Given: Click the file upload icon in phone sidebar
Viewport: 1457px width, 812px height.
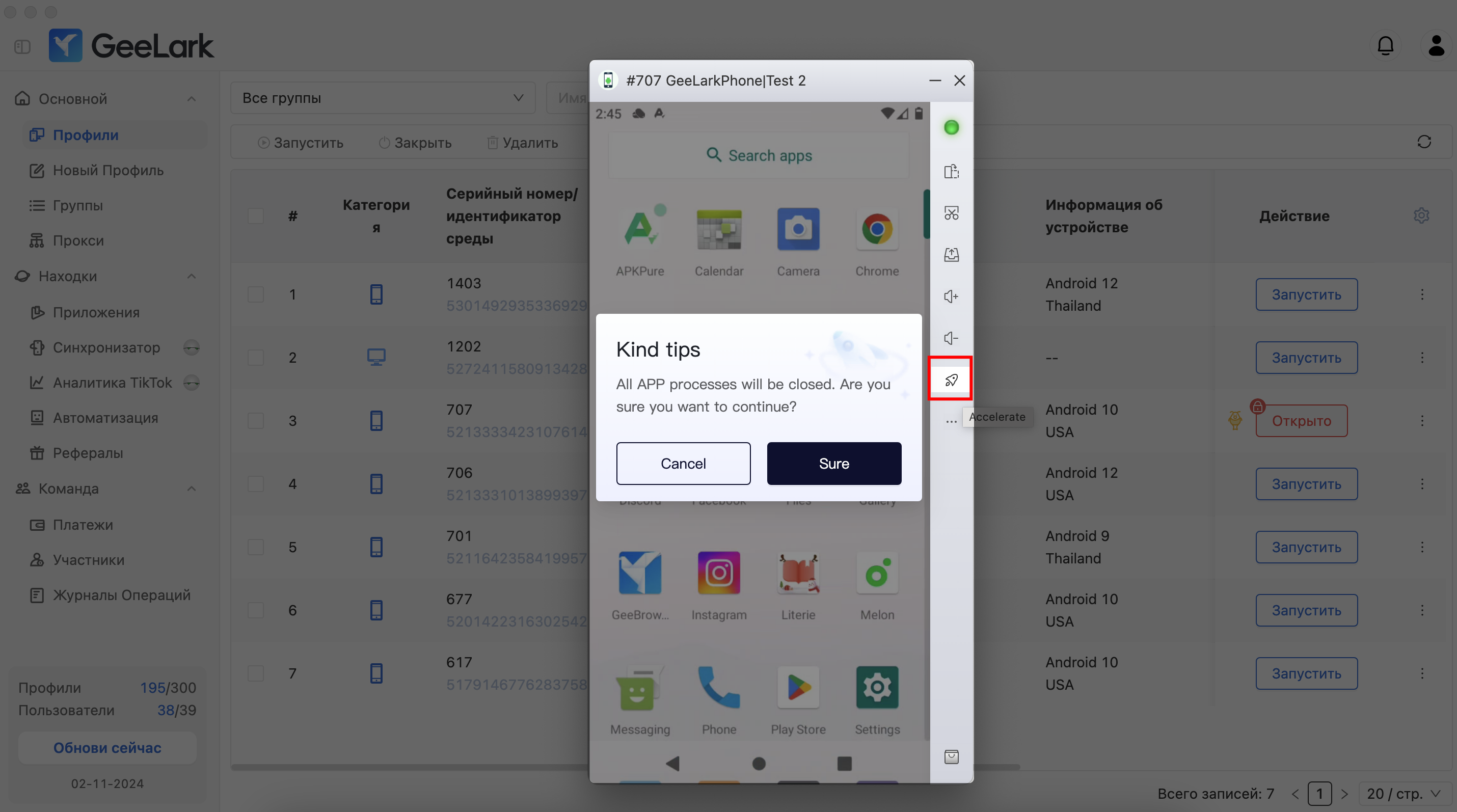Looking at the screenshot, I should click(x=951, y=255).
